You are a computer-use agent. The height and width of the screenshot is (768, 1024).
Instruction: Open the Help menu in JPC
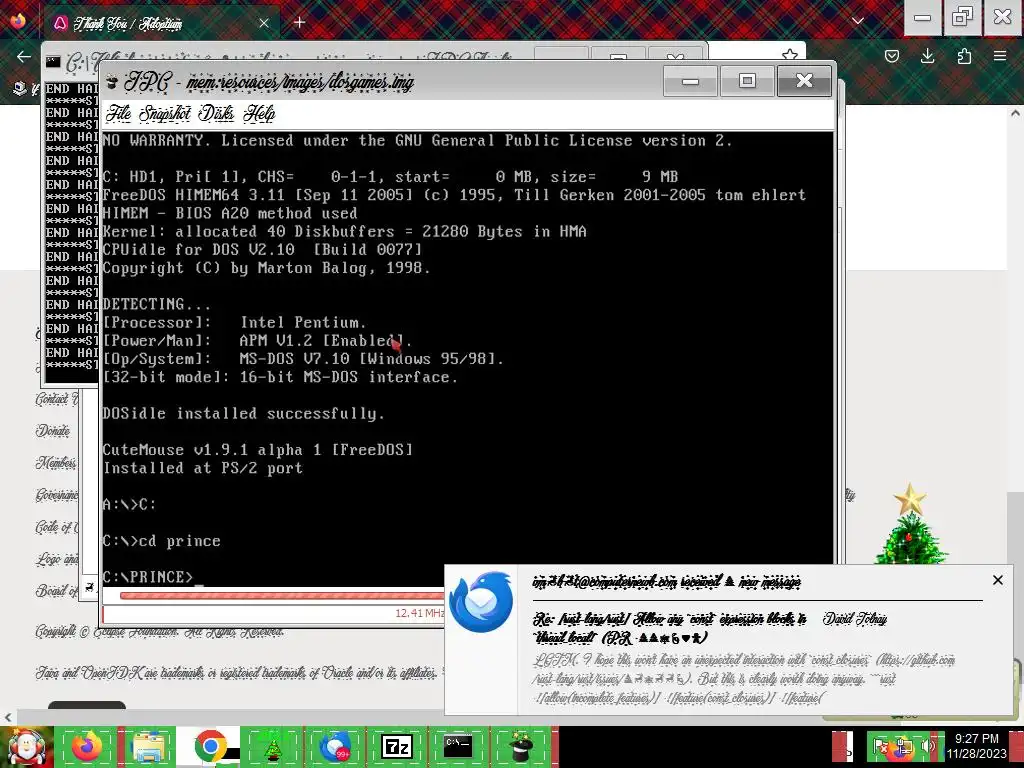tap(259, 114)
